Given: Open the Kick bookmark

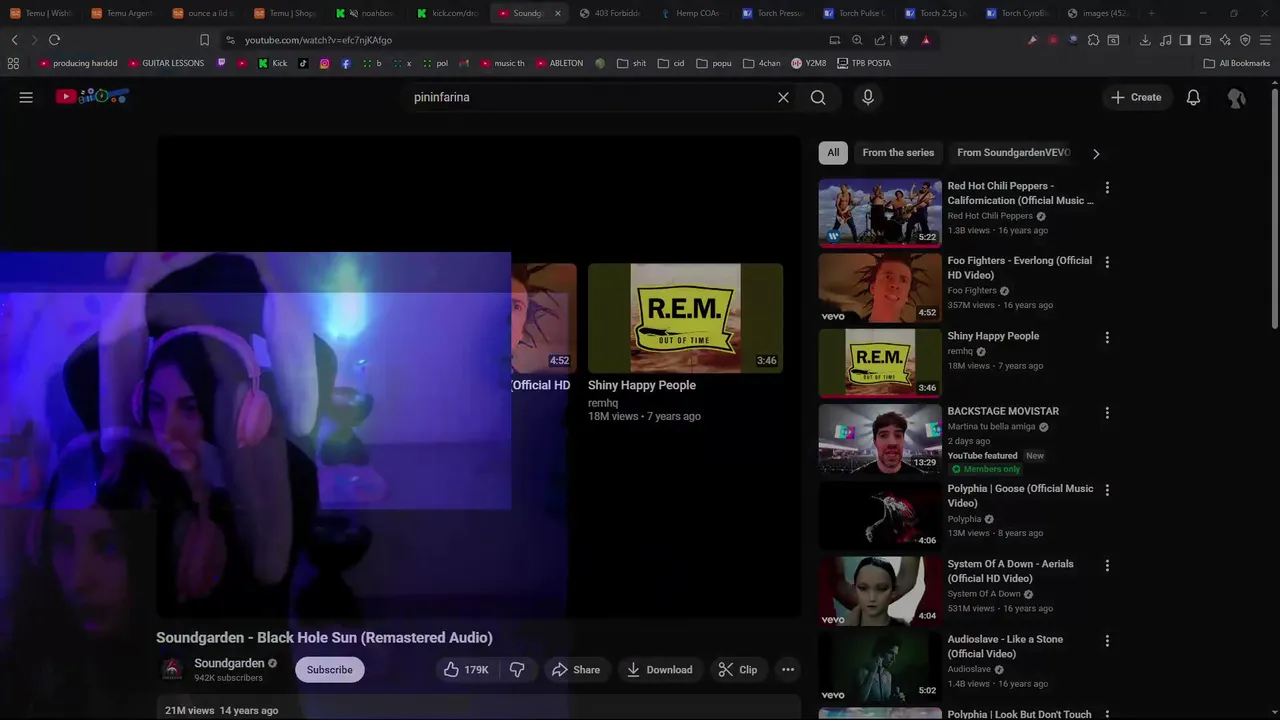Looking at the screenshot, I should click(272, 63).
